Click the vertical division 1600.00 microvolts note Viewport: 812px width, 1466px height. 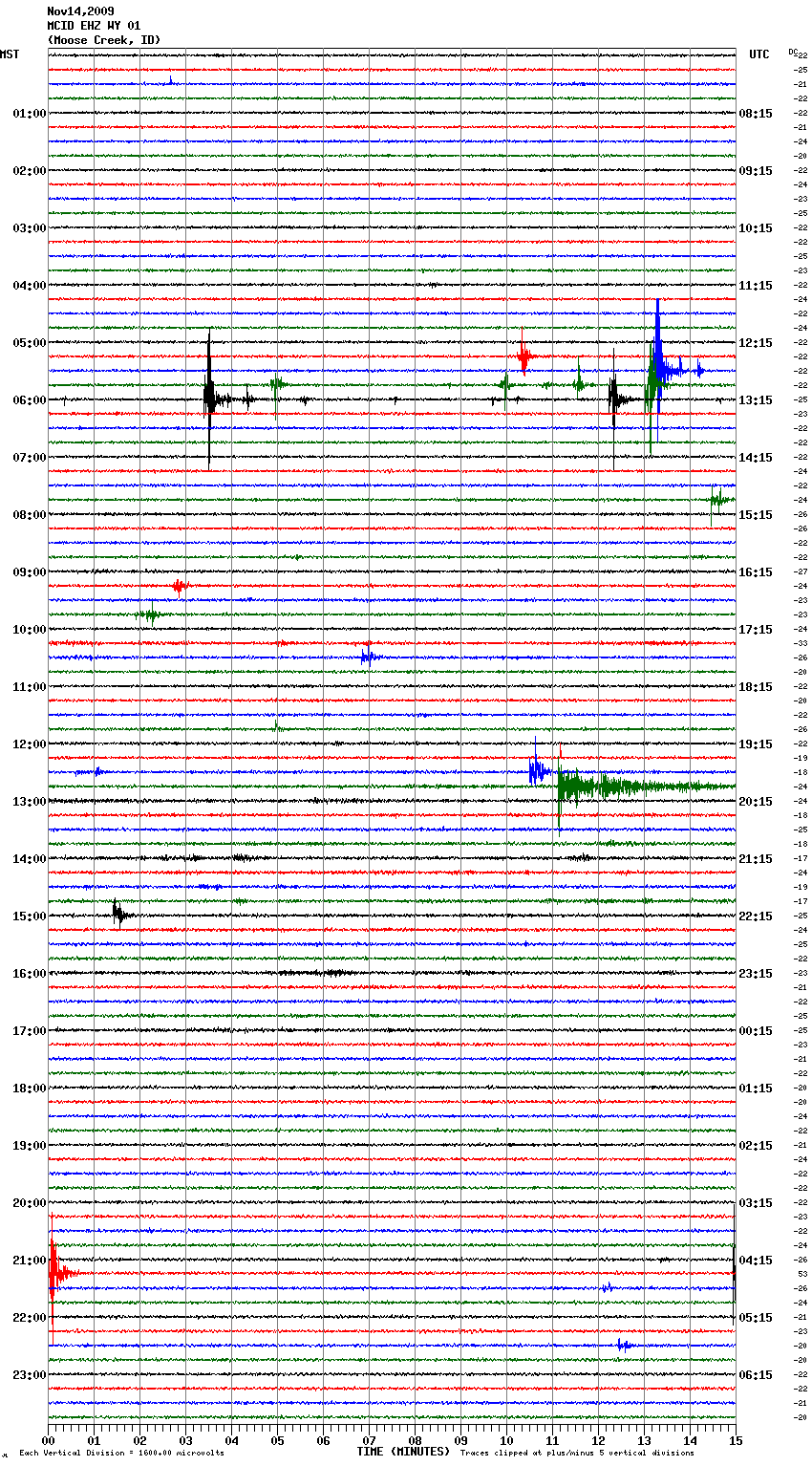[122, 1453]
